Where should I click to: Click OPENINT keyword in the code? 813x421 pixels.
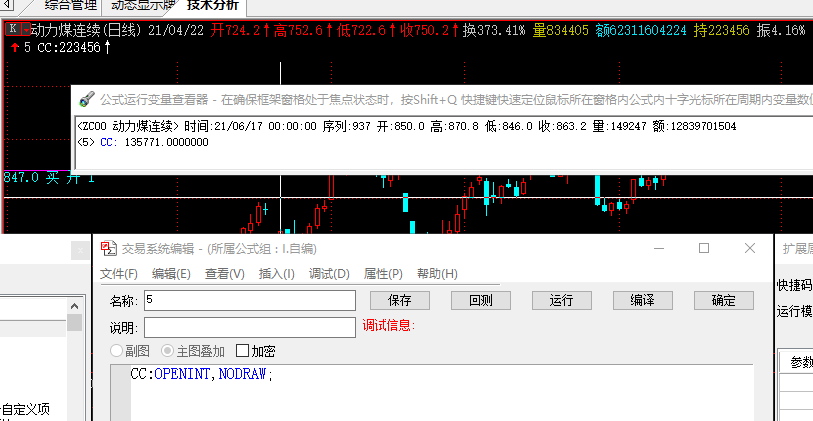coord(182,374)
